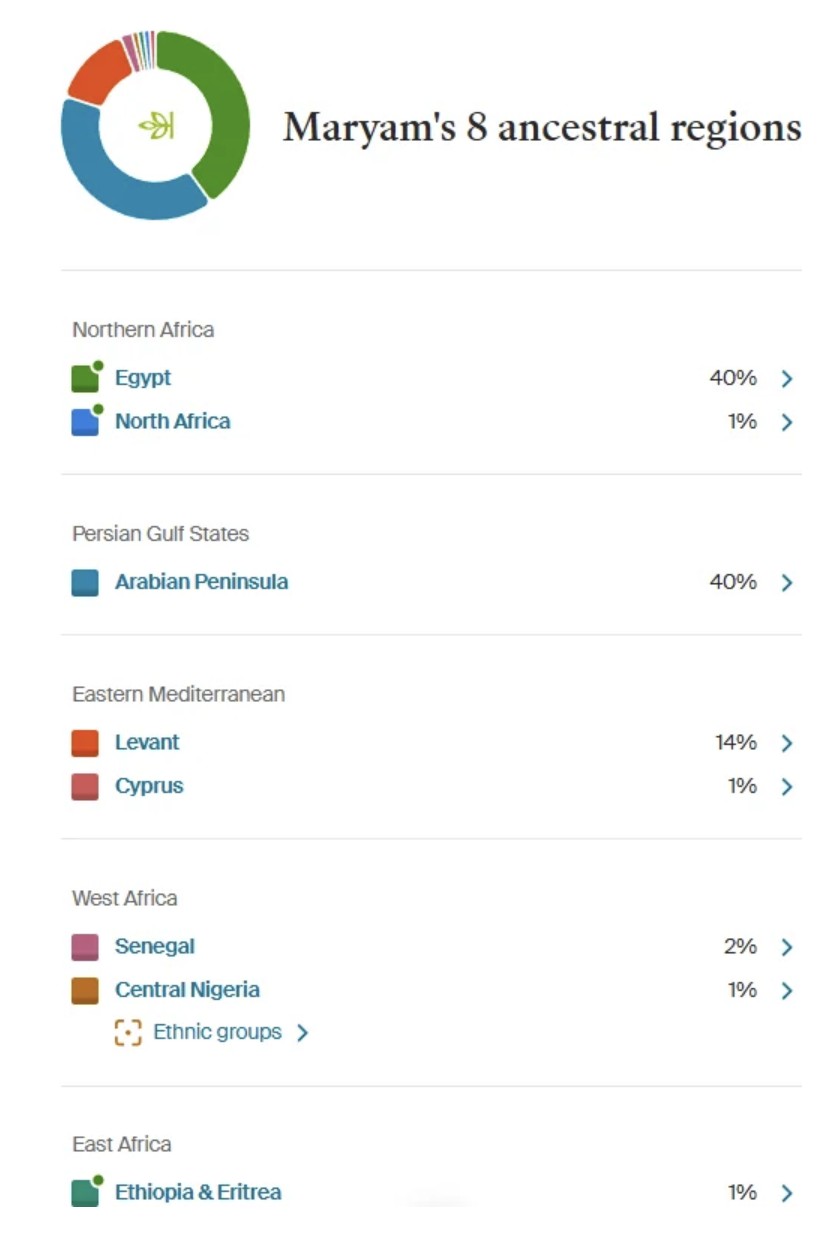Screen dimensions: 837x1240
Task: Expand Arabian Peninsula using right chevron
Action: click(x=787, y=582)
